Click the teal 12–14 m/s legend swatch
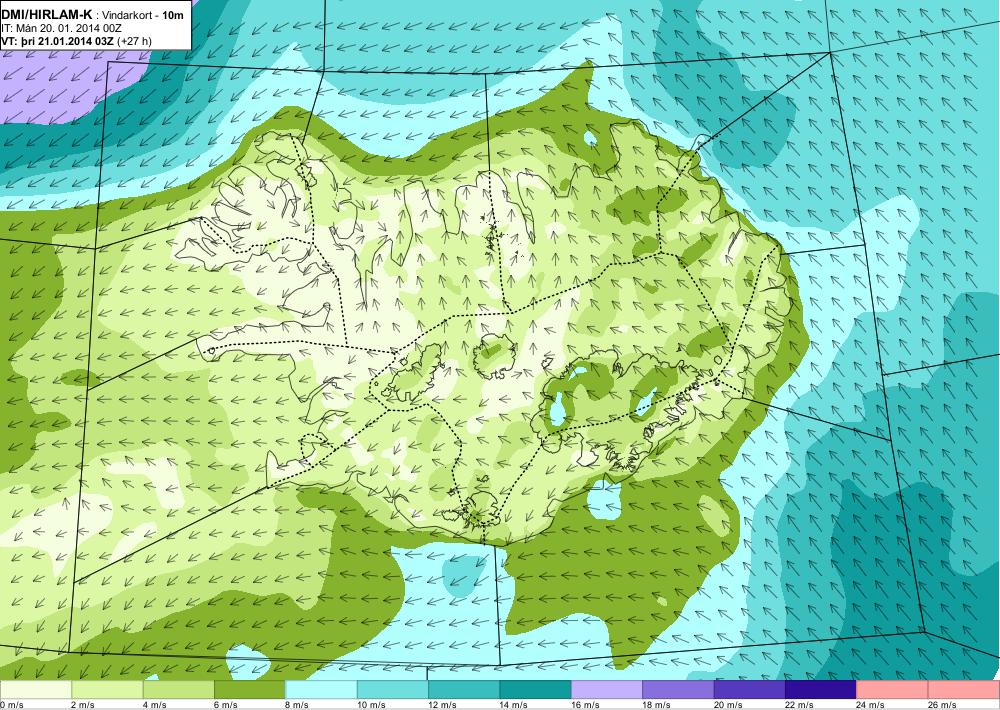This screenshot has height=710, width=1000. 464,690
